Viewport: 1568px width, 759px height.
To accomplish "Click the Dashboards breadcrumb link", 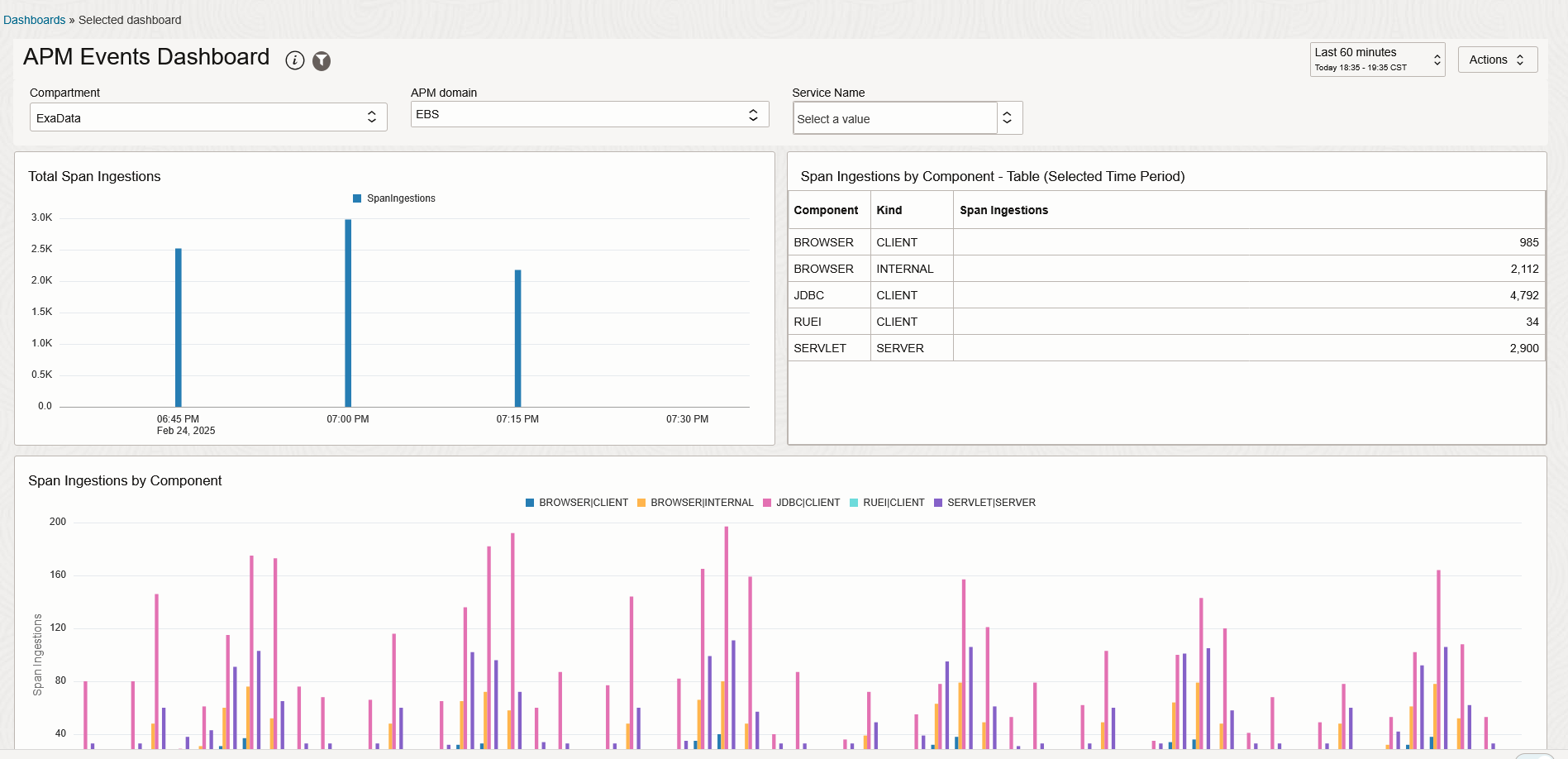I will (x=34, y=19).
